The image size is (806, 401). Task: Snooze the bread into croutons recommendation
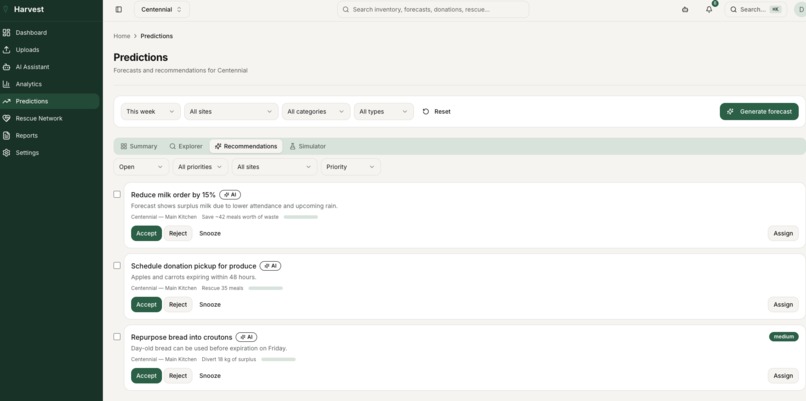point(210,376)
